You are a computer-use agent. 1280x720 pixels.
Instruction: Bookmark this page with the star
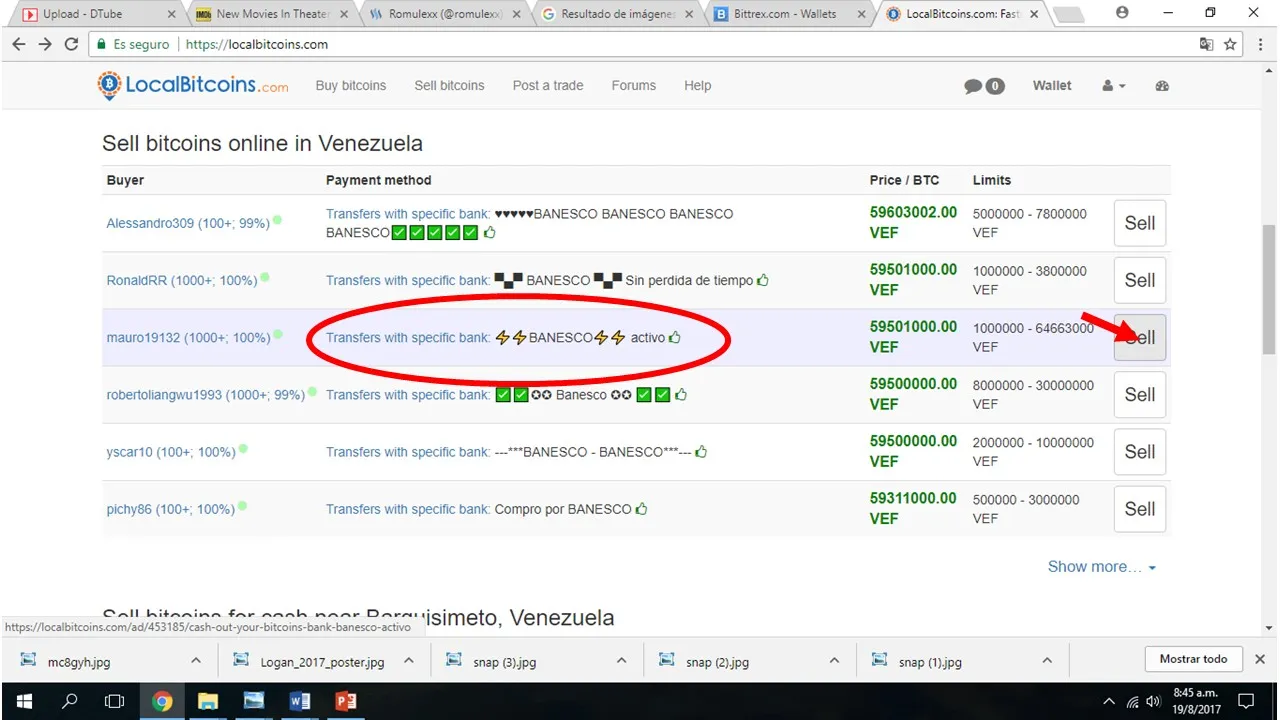pyautogui.click(x=1231, y=44)
